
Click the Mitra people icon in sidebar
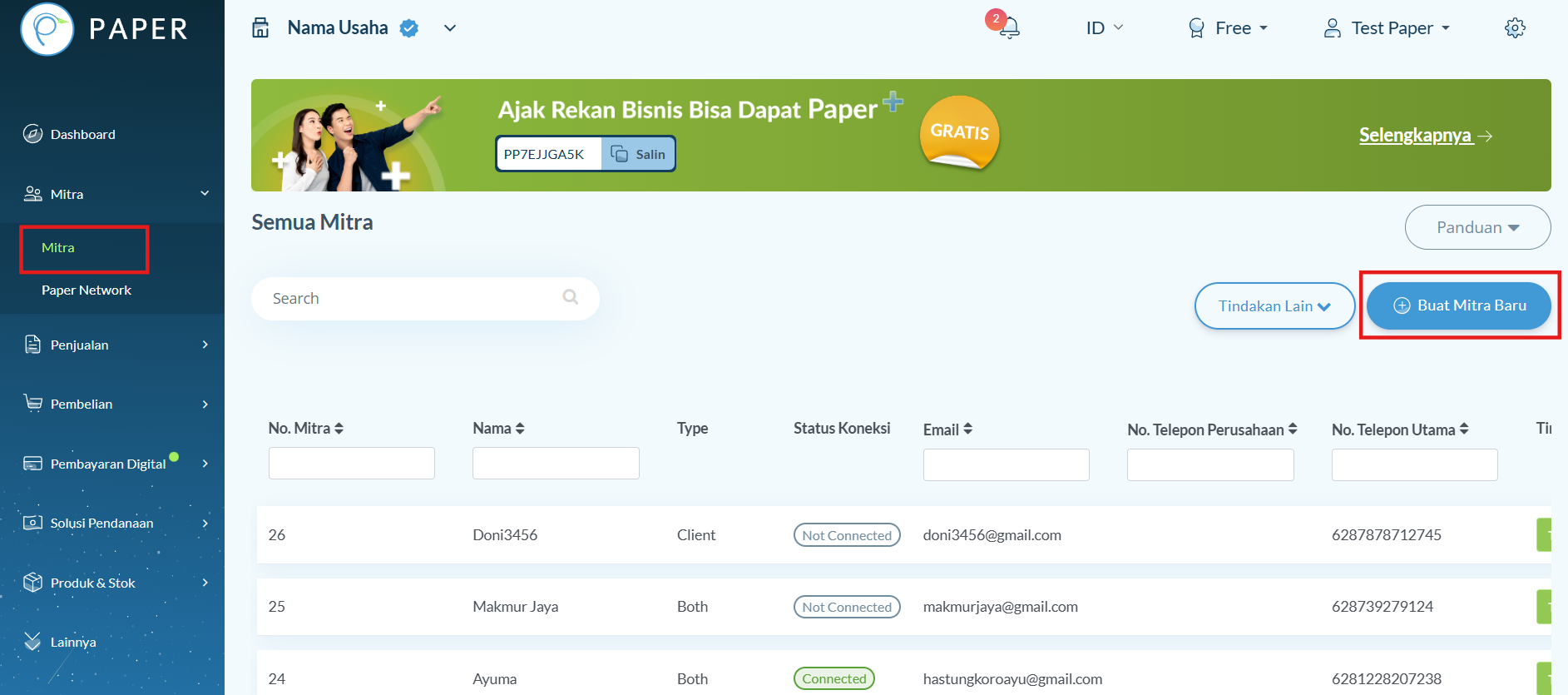(x=32, y=194)
